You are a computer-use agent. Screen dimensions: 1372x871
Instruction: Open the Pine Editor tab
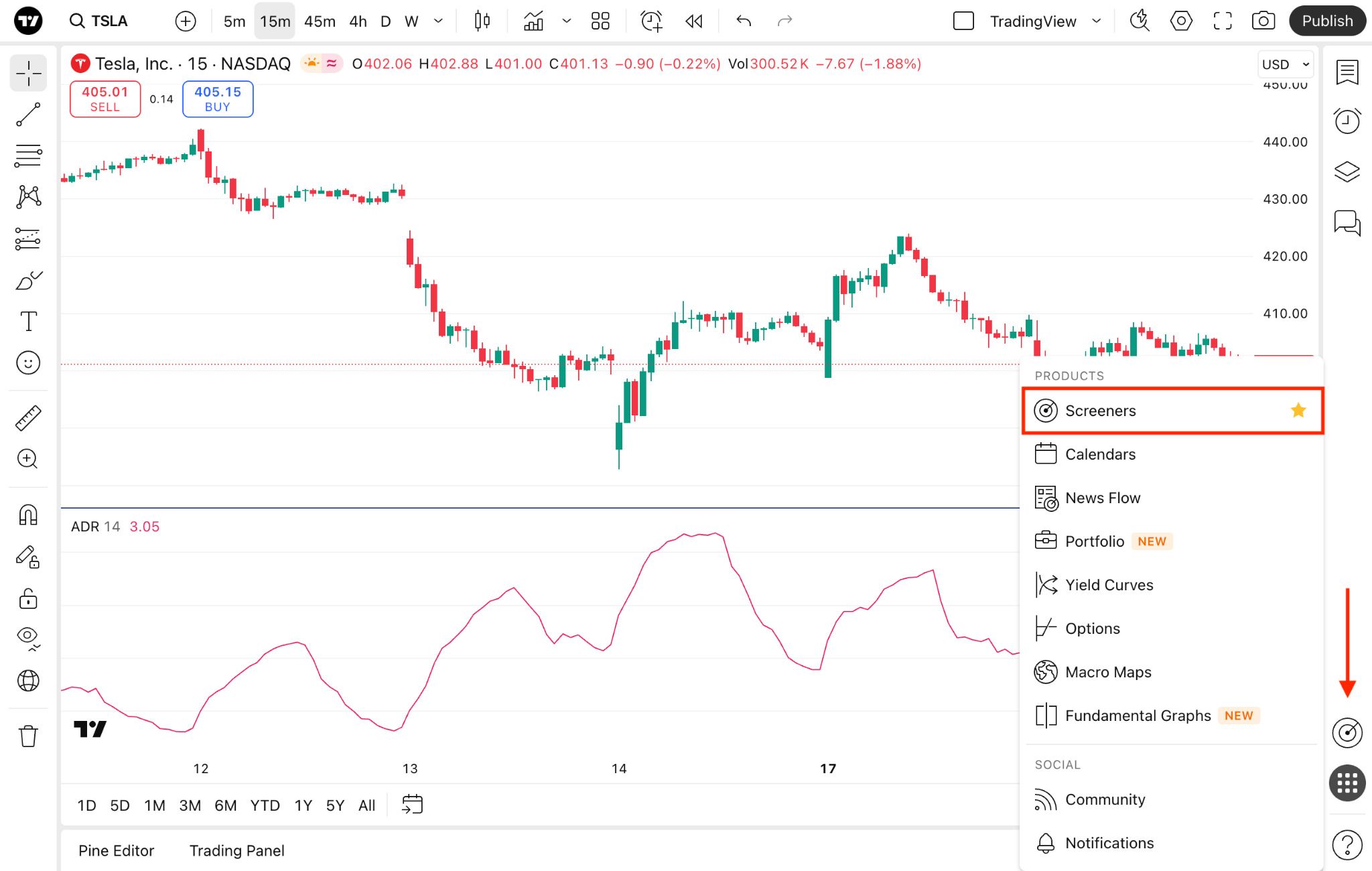pos(116,850)
